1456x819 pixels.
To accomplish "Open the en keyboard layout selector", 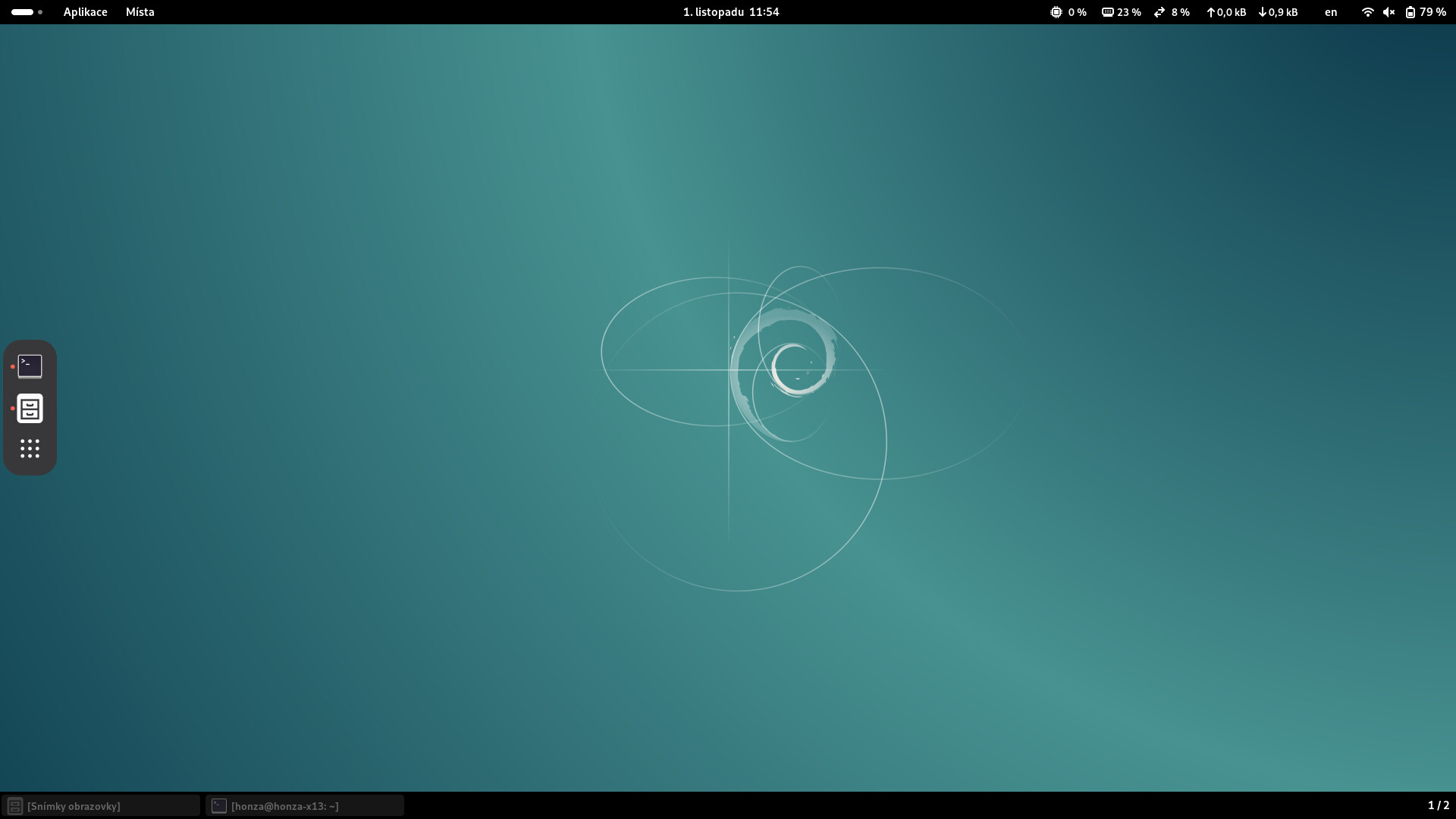I will tap(1330, 12).
